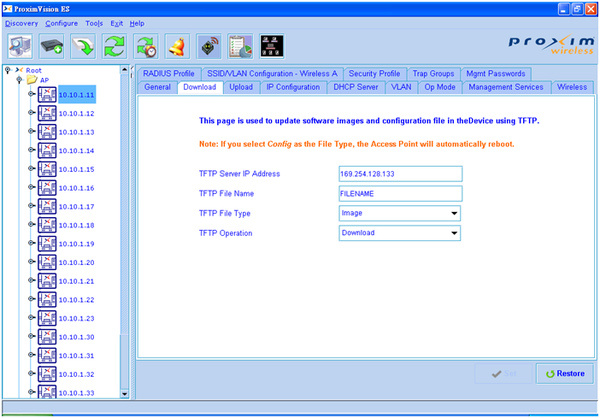Switch to the Upload tab

(241, 87)
